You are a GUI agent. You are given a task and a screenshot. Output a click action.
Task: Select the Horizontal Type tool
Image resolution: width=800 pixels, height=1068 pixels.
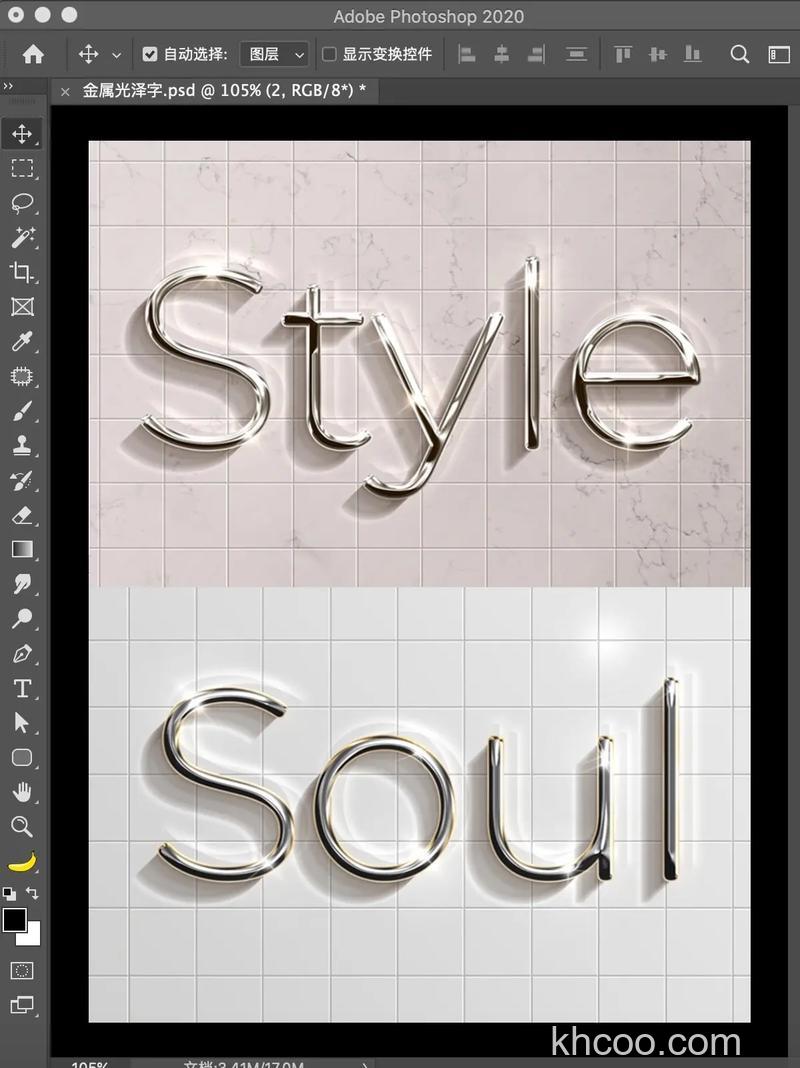22,688
